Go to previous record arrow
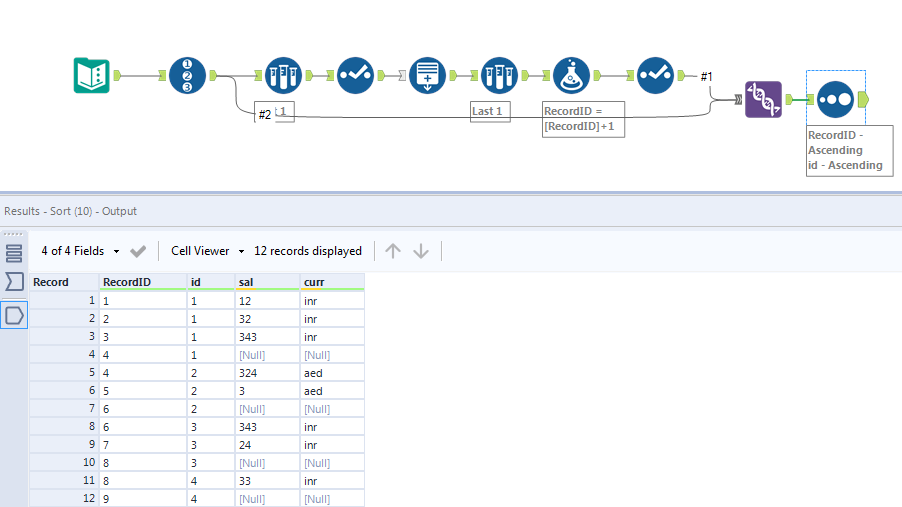 coord(393,251)
